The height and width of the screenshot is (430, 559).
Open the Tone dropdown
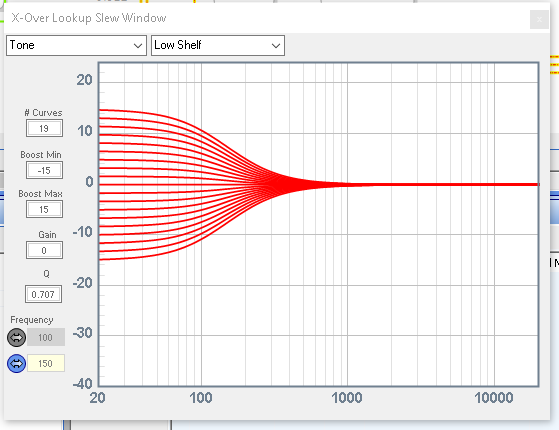[76, 45]
